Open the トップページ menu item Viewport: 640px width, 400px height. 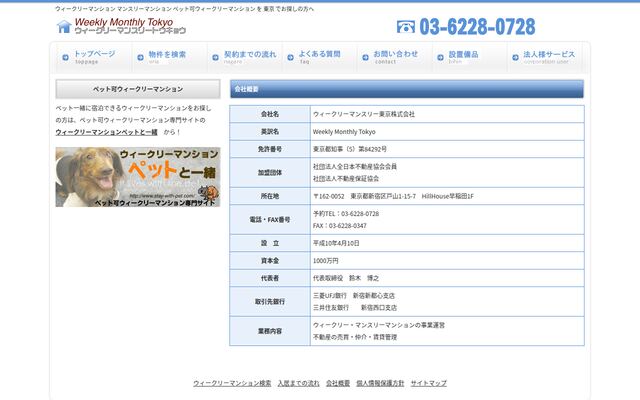coord(94,58)
